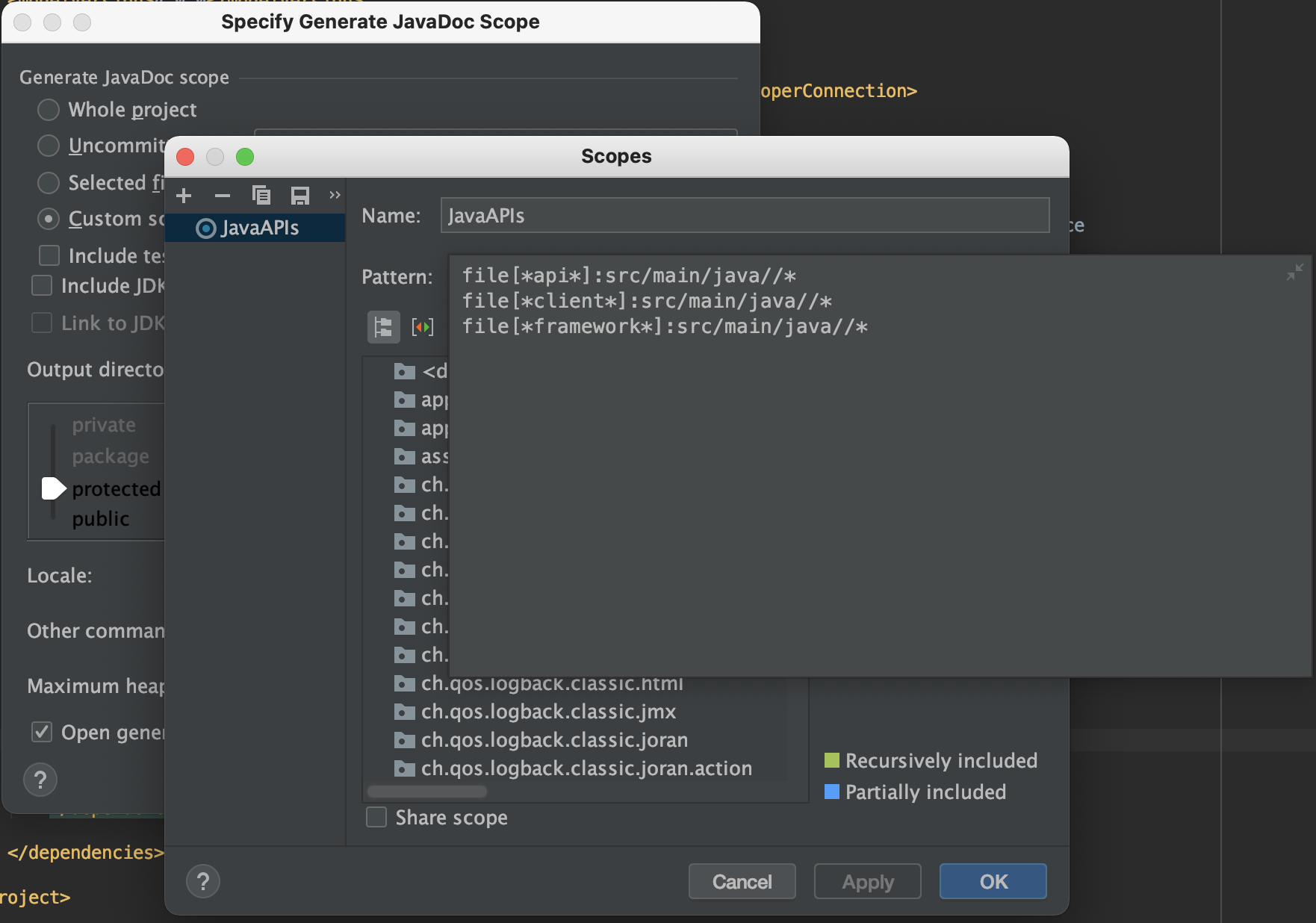Select ch.qos.logback.classic.joran.action in the tree
Viewport: 1316px width, 923px height.
[586, 768]
